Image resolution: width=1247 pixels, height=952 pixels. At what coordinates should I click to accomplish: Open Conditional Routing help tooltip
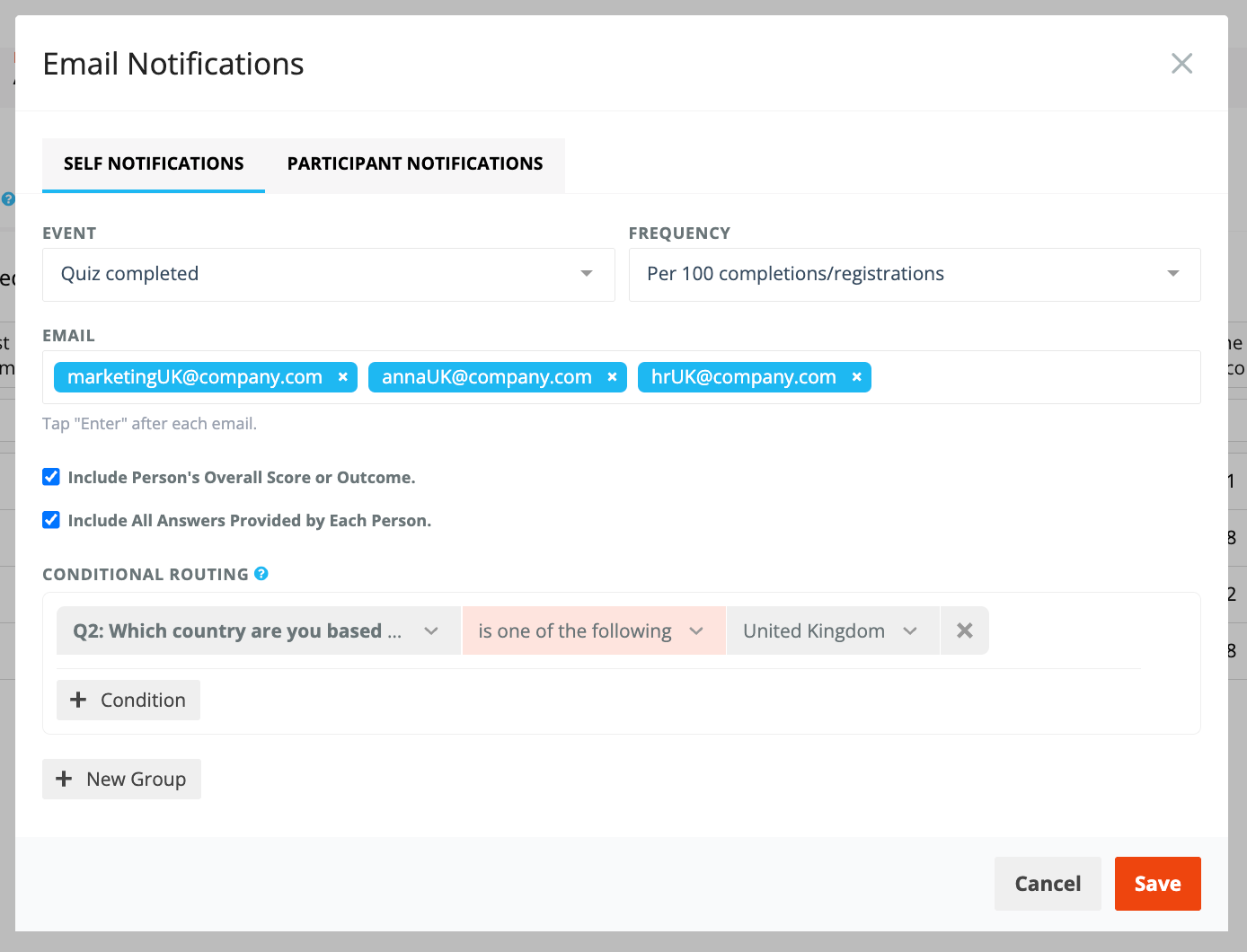(x=261, y=574)
